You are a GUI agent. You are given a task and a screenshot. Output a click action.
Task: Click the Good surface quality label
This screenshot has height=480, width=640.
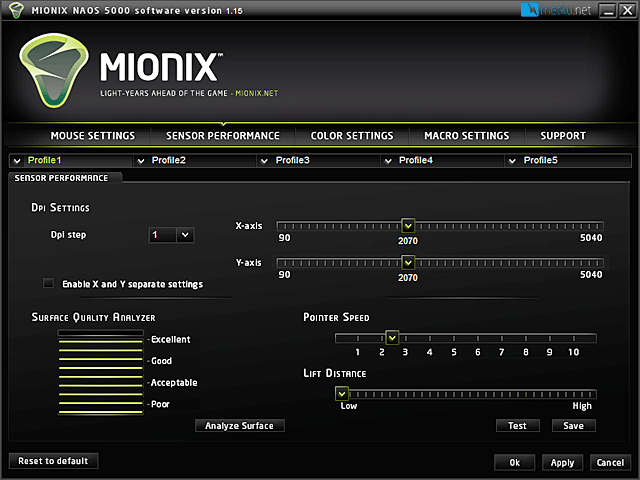click(x=161, y=361)
